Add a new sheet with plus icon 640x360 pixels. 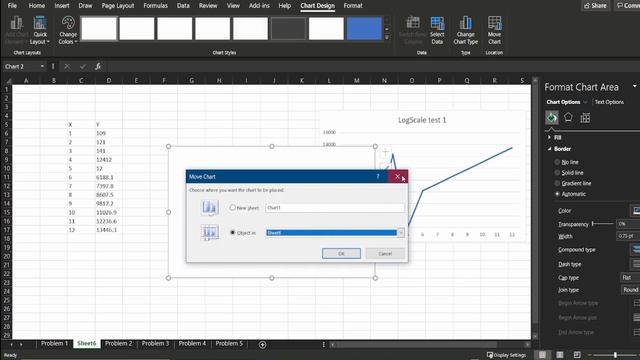click(262, 344)
